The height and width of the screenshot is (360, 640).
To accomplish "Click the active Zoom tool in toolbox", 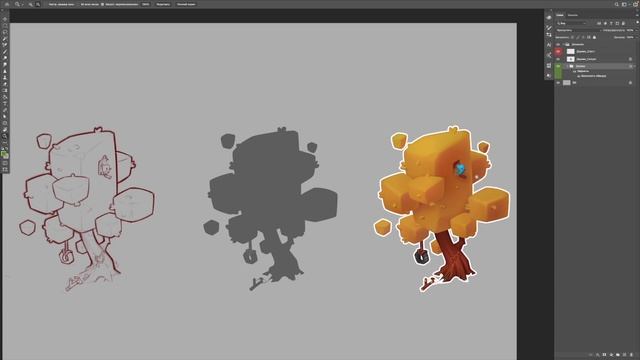I will (x=5, y=136).
